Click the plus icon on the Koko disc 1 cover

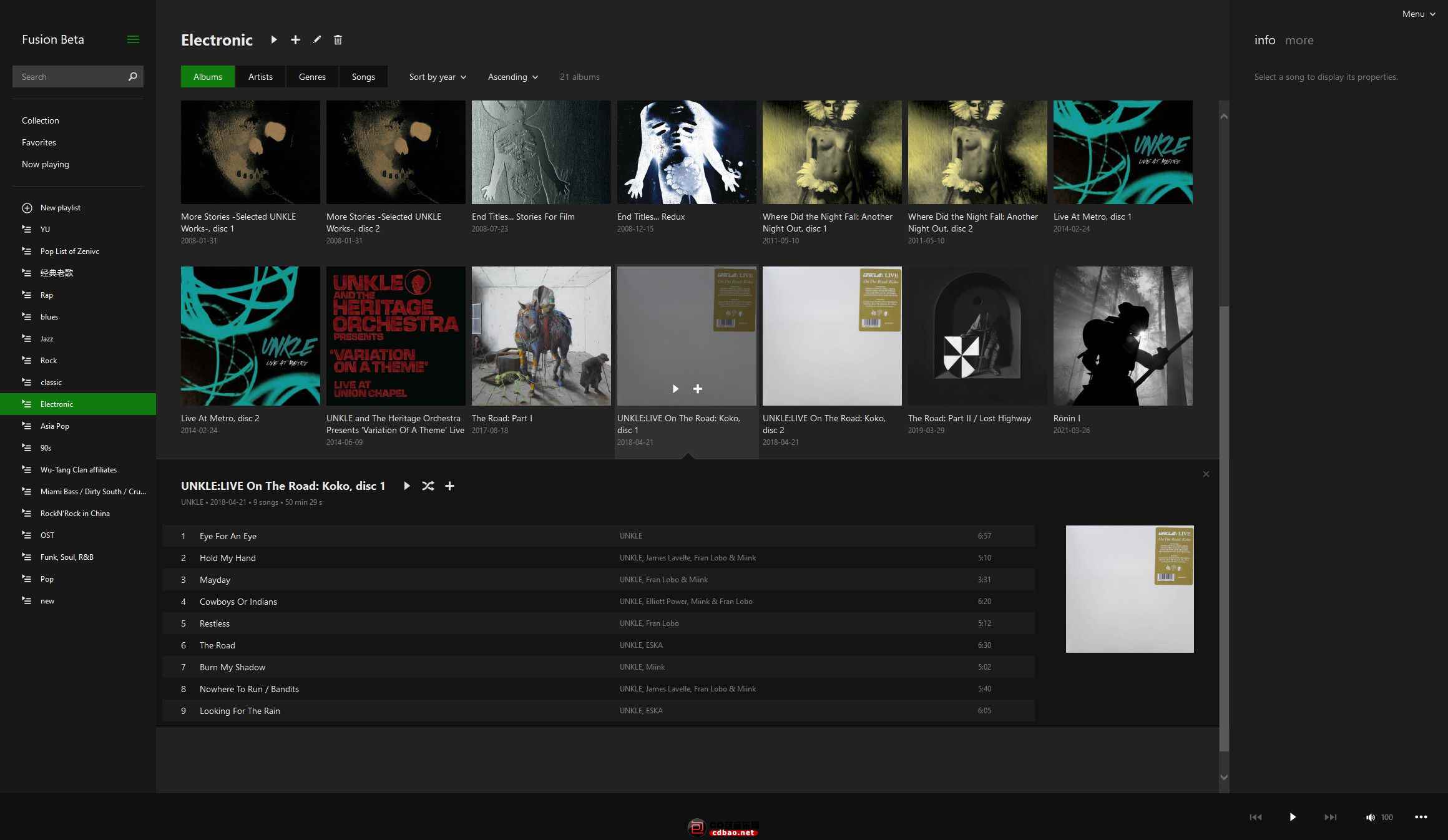(x=698, y=389)
